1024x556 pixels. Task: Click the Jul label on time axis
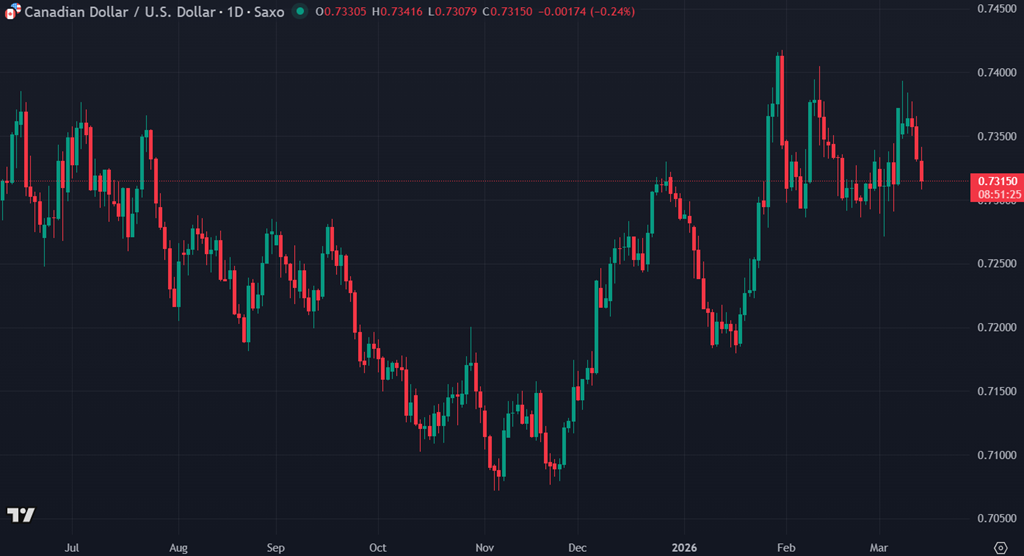[x=71, y=548]
